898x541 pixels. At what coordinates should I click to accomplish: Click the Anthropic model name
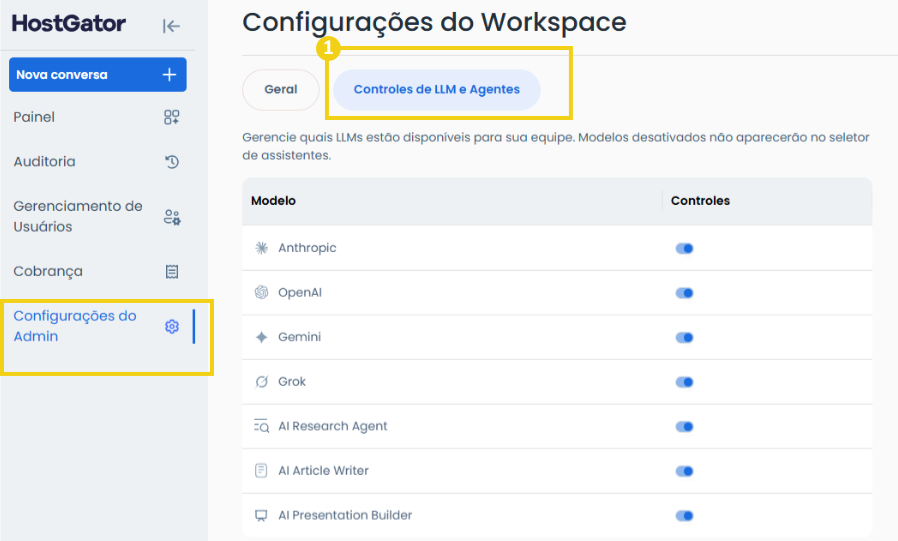click(307, 248)
